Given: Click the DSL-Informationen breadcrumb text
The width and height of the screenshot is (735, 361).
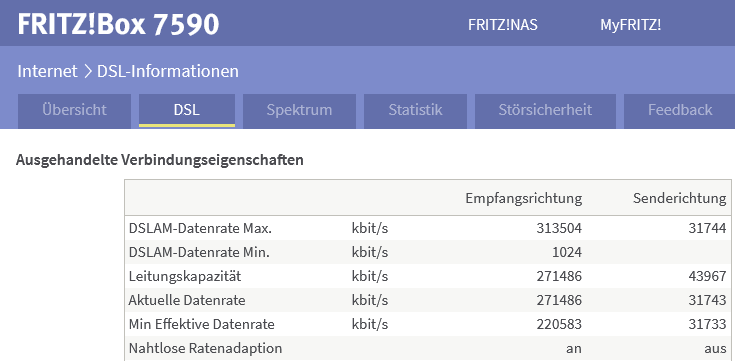Looking at the screenshot, I should [168, 71].
